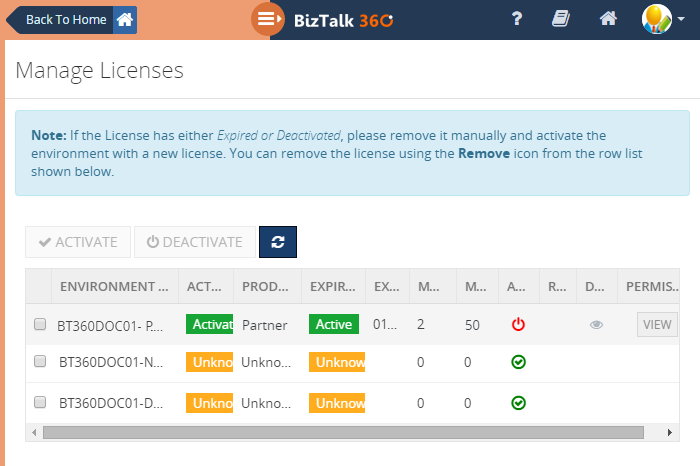This screenshot has width=700, height=466.
Task: Click the ACT... column header
Action: 205,287
